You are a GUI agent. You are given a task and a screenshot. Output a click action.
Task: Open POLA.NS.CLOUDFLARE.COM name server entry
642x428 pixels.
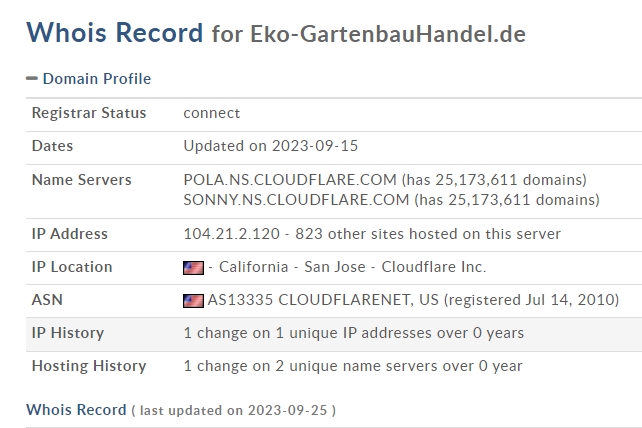pos(290,180)
